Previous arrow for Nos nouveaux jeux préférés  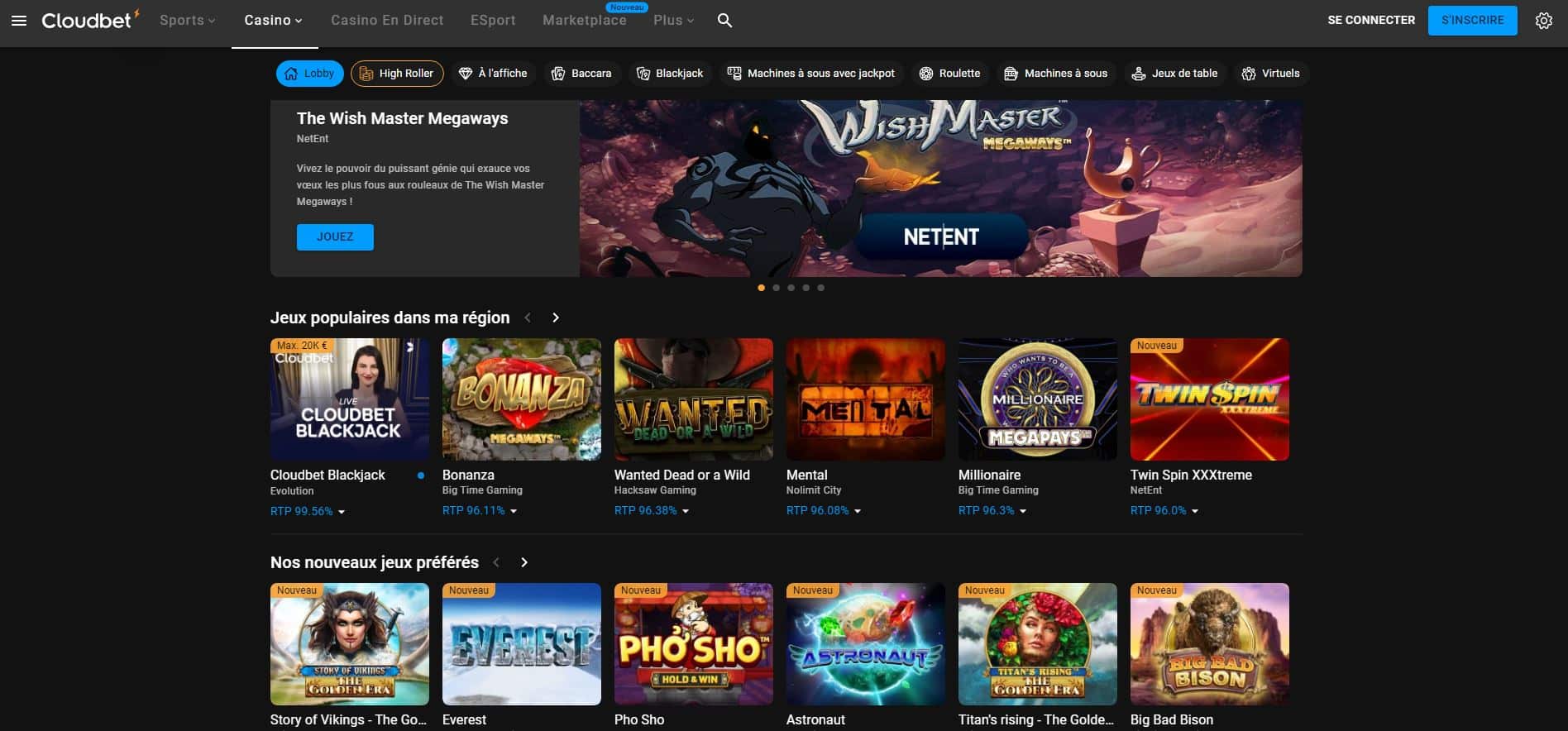coord(496,563)
